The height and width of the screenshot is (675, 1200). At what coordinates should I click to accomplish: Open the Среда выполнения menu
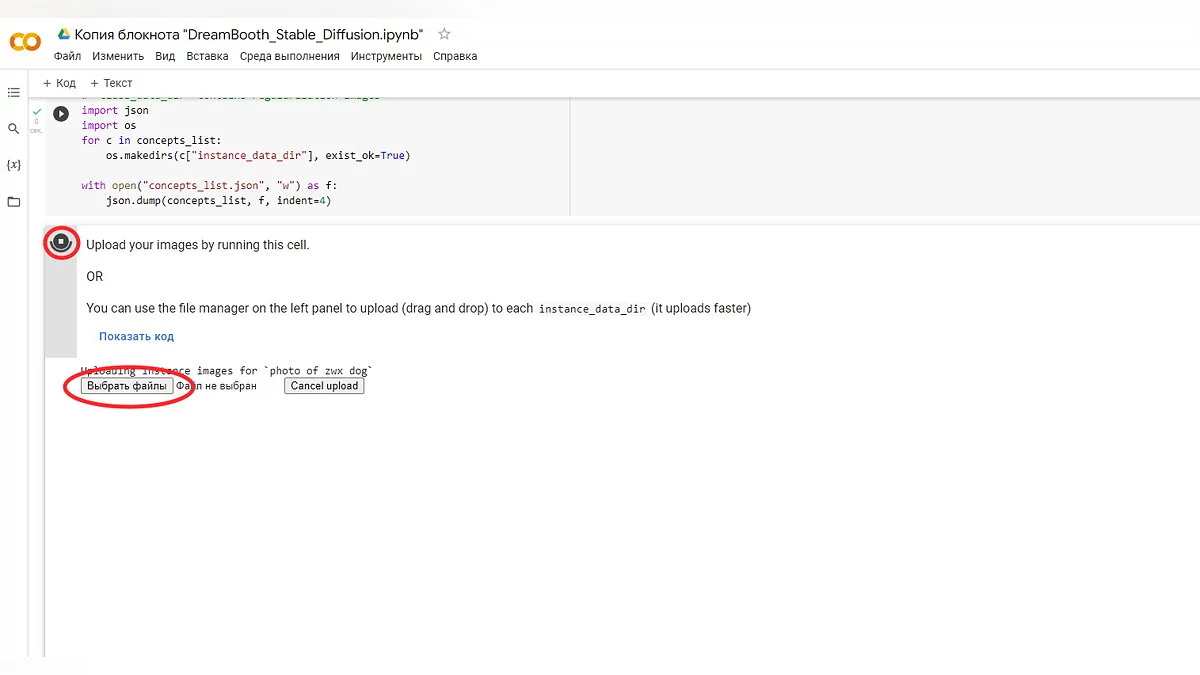coord(289,56)
